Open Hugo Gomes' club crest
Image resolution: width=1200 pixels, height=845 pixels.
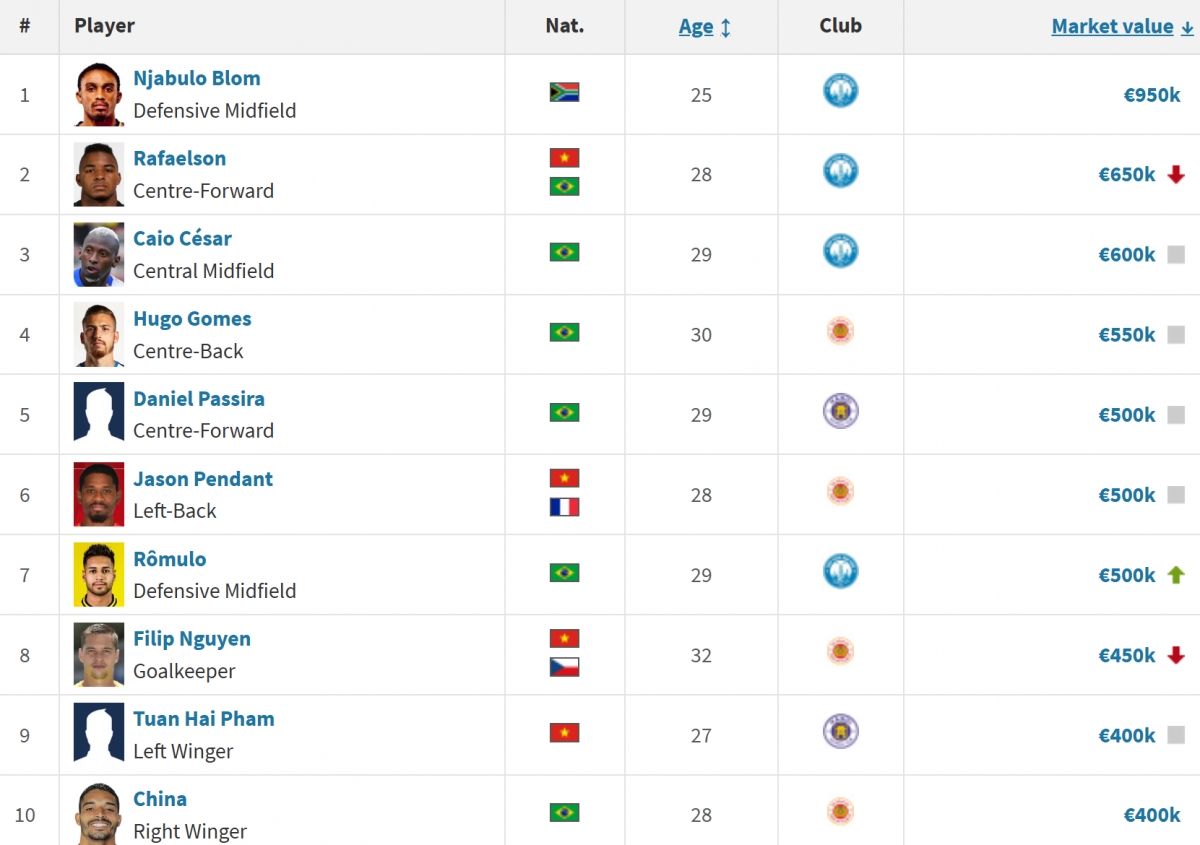[840, 331]
